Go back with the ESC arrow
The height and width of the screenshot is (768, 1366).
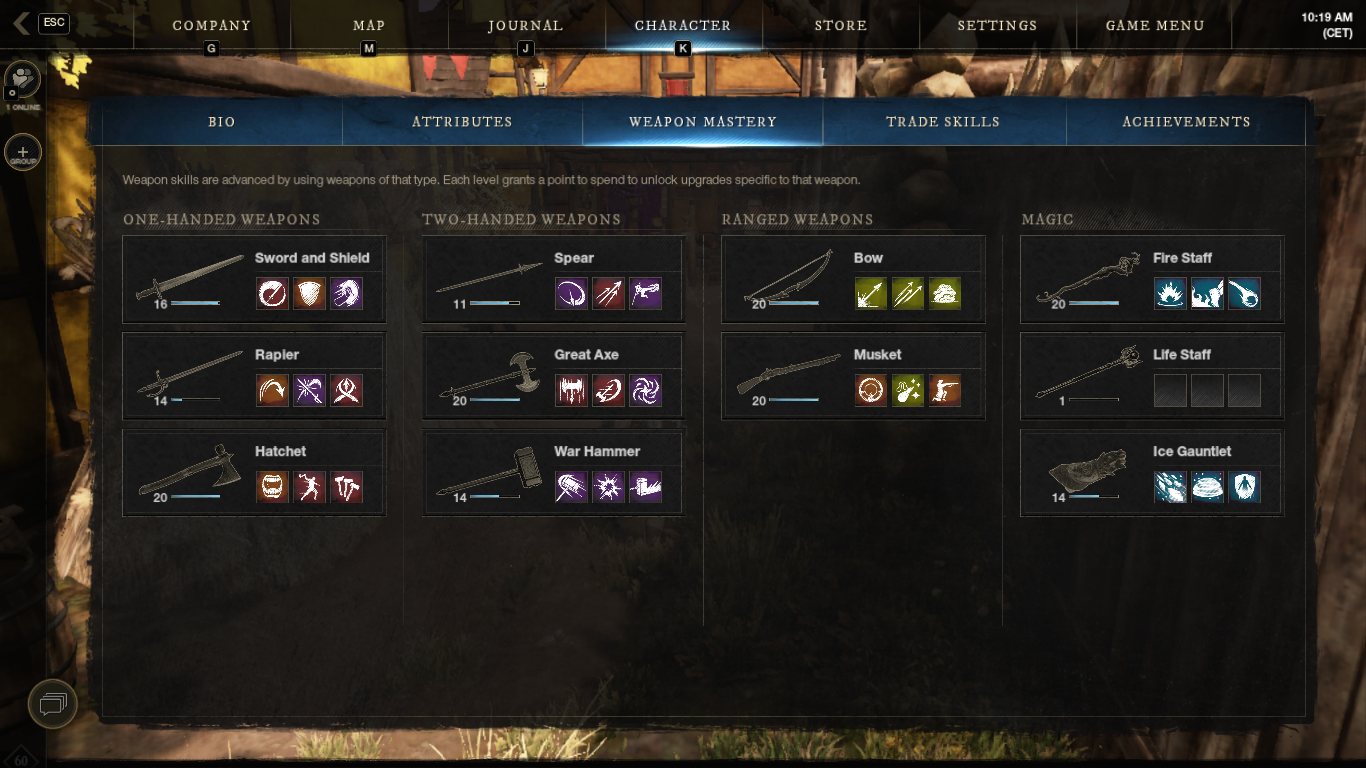pyautogui.click(x=20, y=23)
